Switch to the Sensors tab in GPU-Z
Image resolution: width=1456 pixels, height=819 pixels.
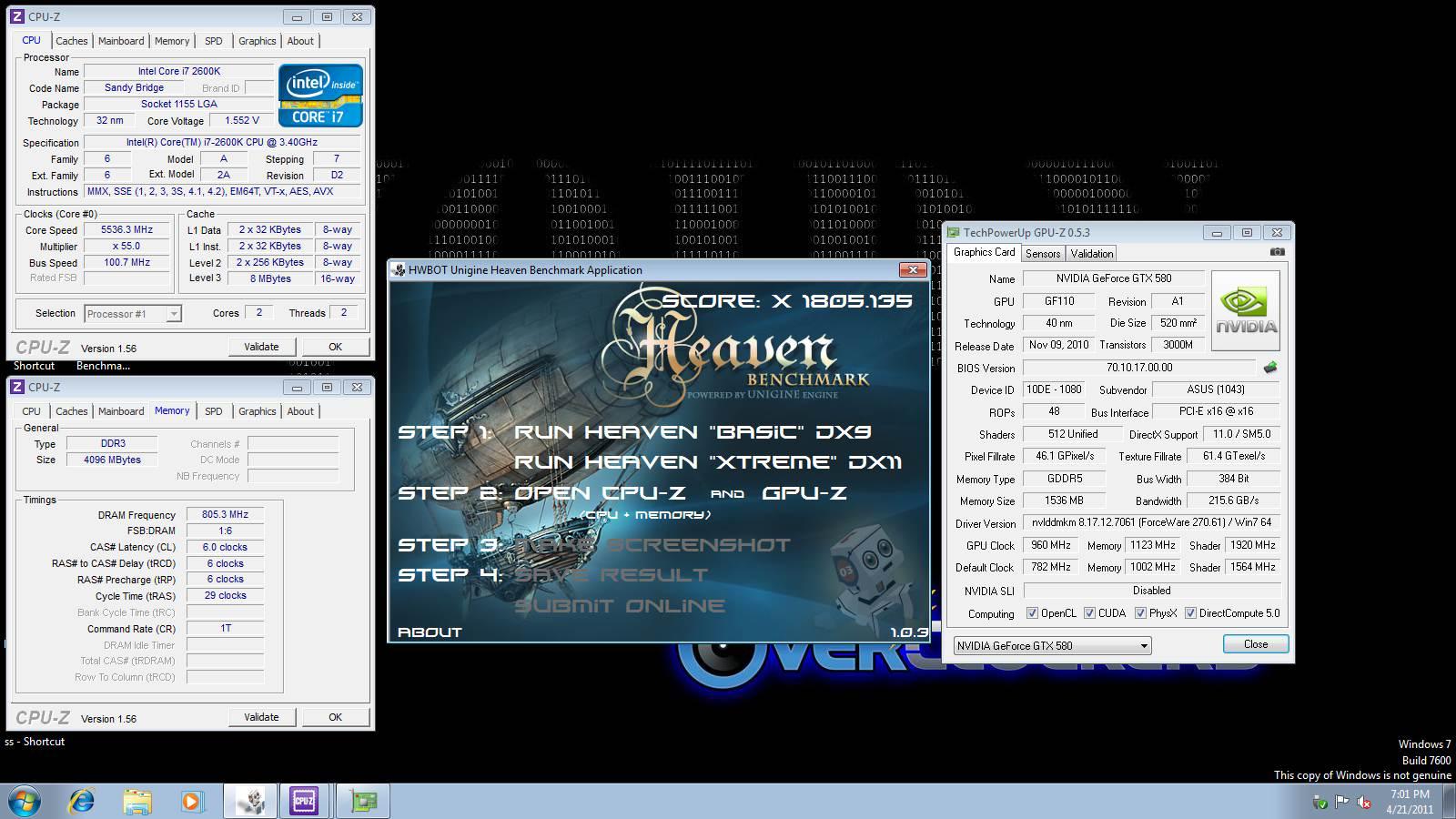(x=1043, y=254)
